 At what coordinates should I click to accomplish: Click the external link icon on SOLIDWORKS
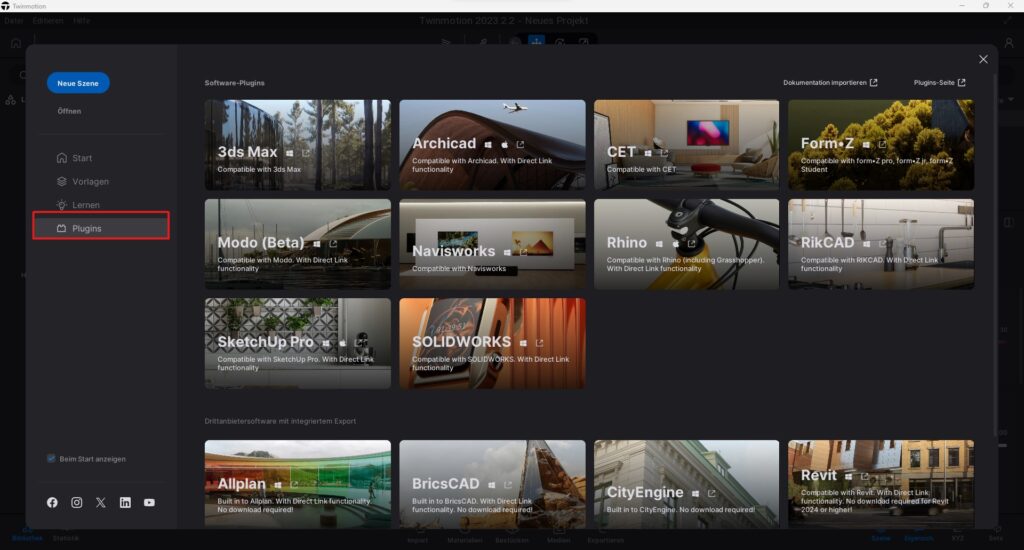point(539,343)
